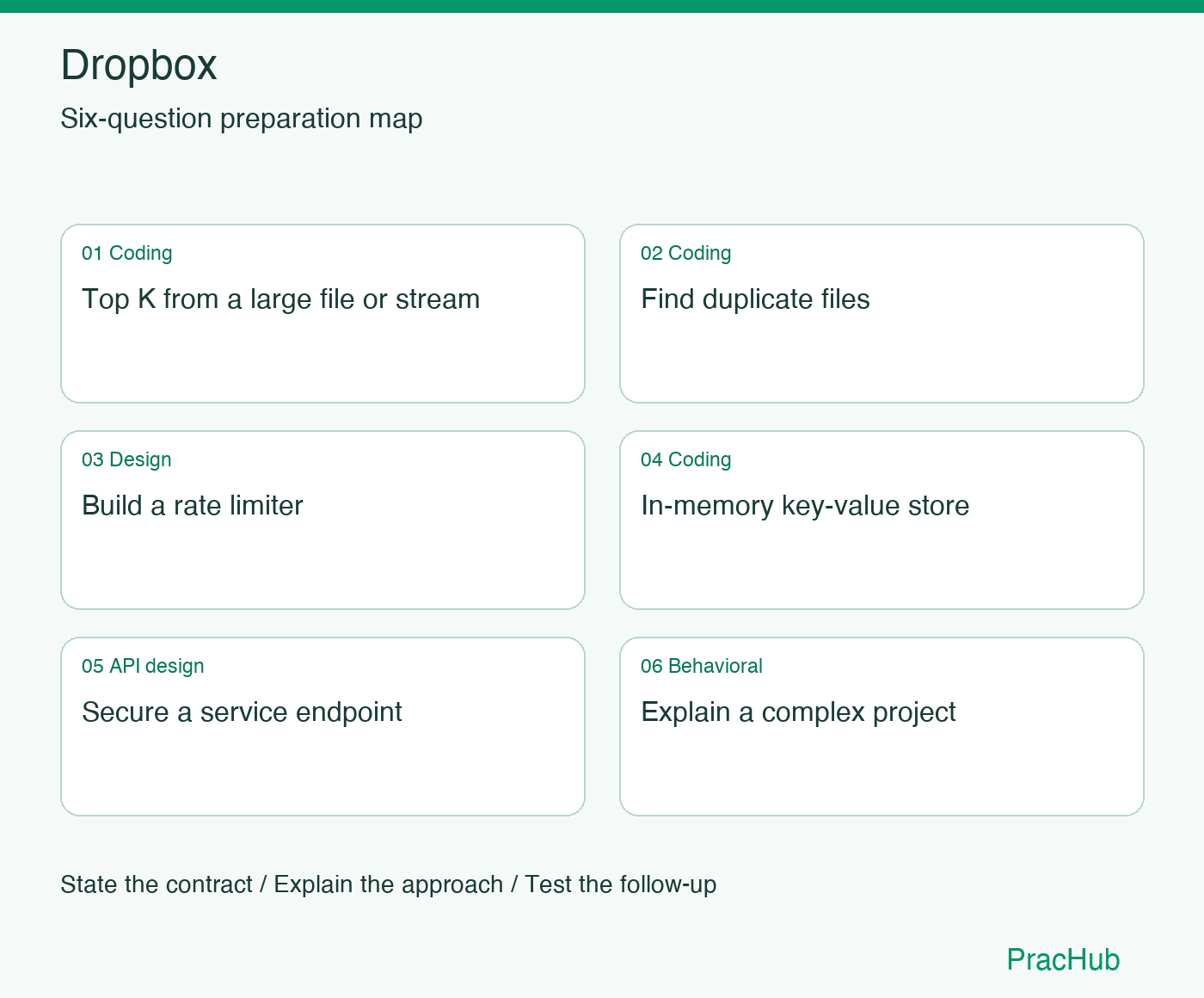Open the 'Find duplicate files' card

point(881,313)
